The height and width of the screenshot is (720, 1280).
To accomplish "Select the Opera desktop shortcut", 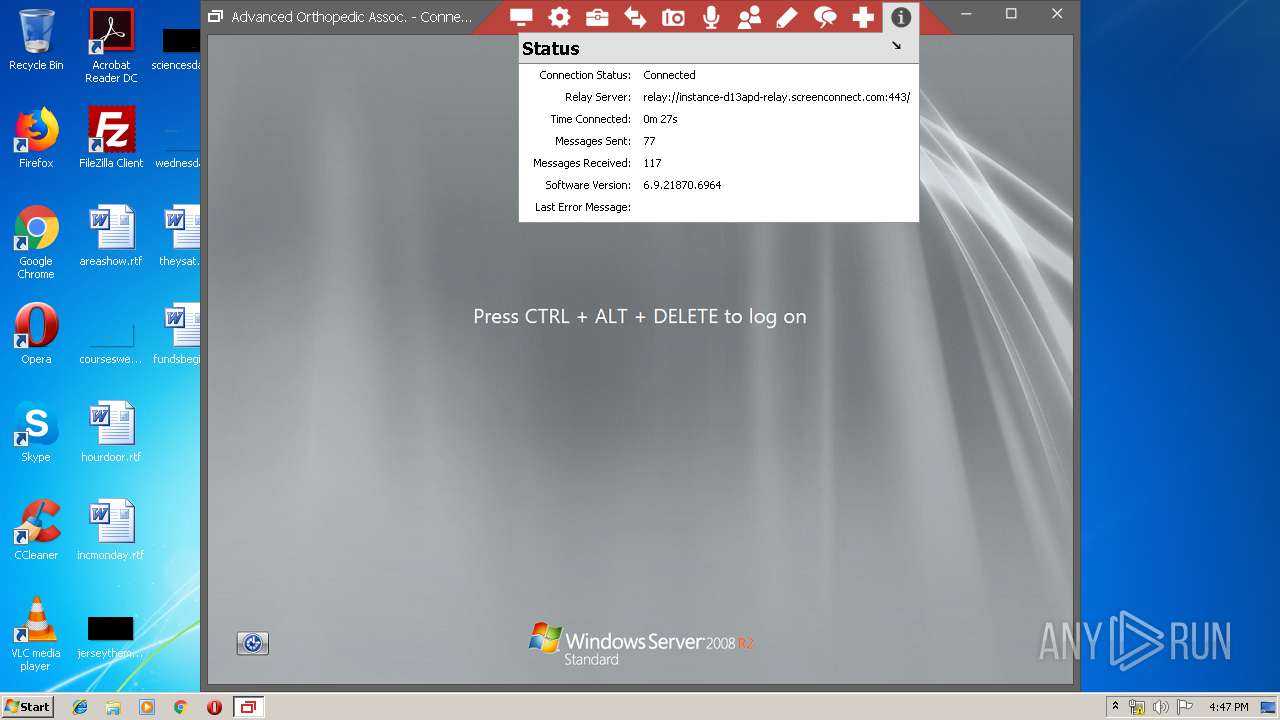I will pos(36,334).
